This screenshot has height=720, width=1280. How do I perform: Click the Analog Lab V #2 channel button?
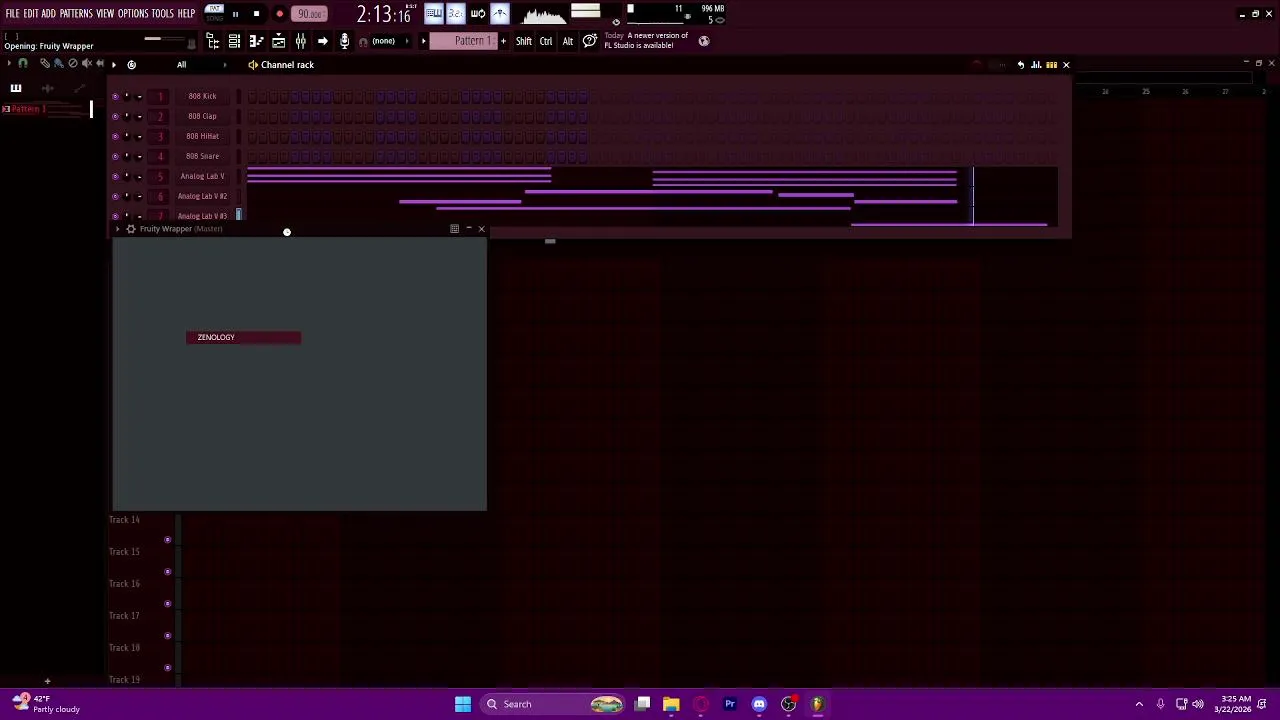(x=202, y=196)
